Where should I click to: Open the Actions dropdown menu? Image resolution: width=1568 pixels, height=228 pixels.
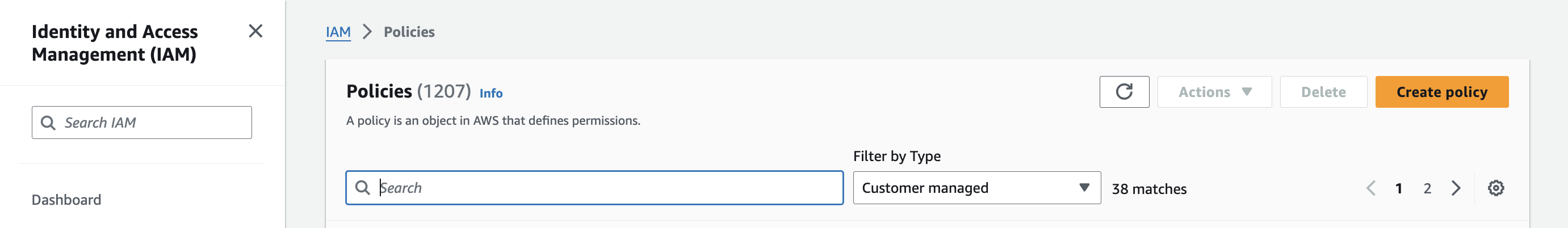1214,92
